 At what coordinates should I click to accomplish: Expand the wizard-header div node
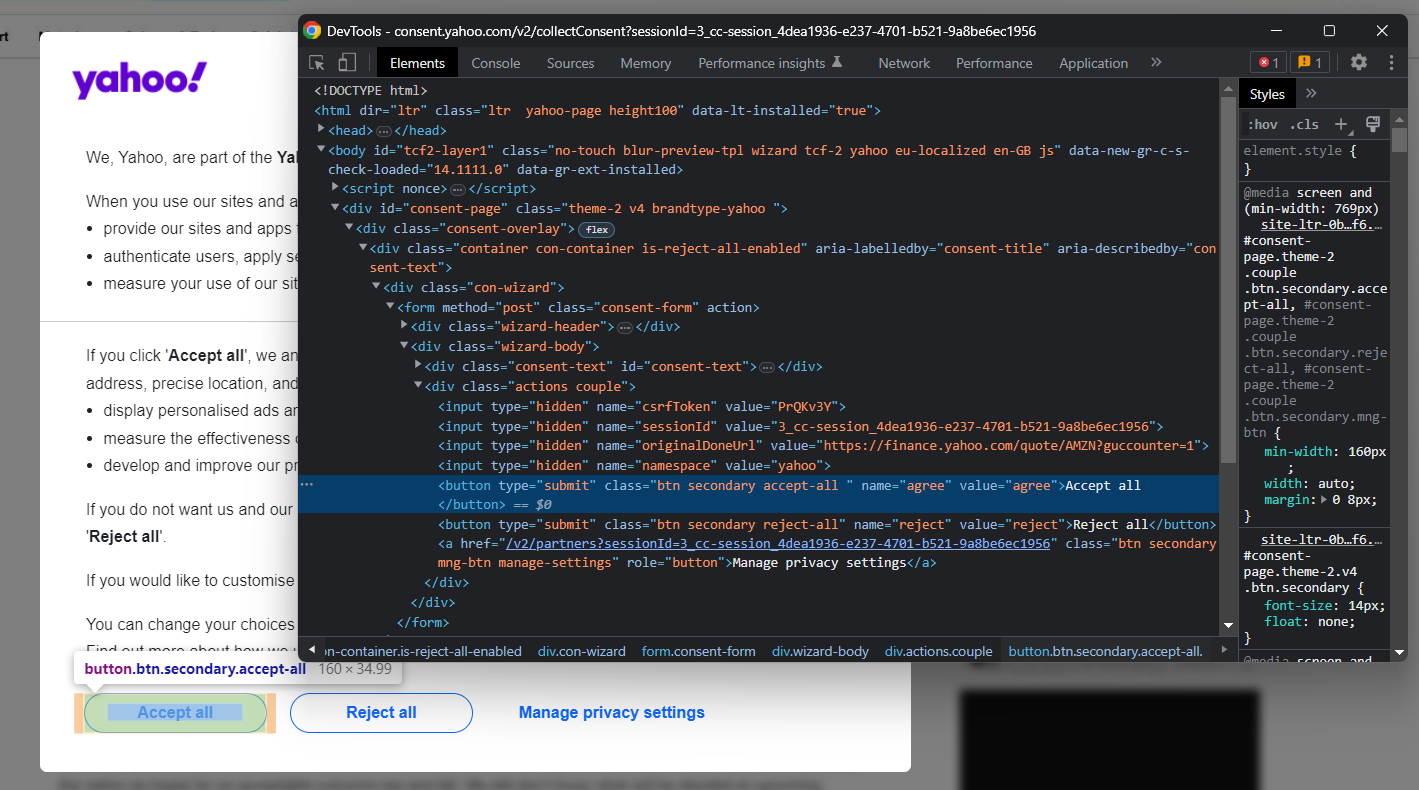point(405,327)
